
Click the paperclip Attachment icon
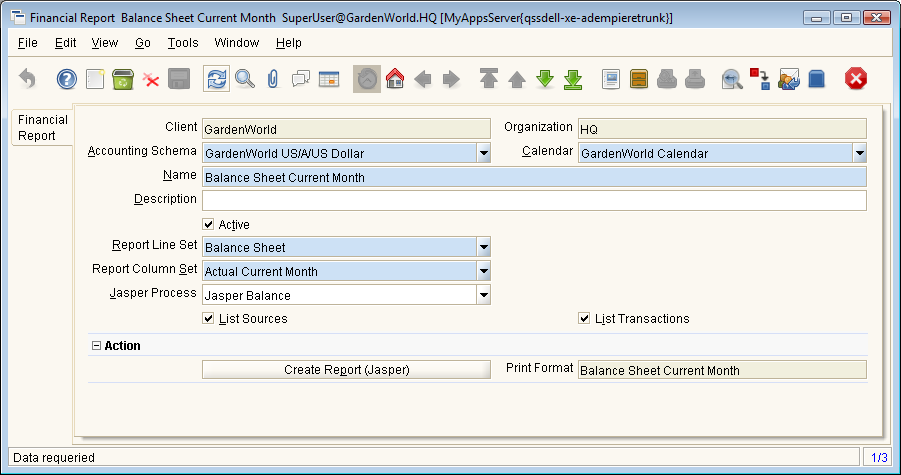272,79
